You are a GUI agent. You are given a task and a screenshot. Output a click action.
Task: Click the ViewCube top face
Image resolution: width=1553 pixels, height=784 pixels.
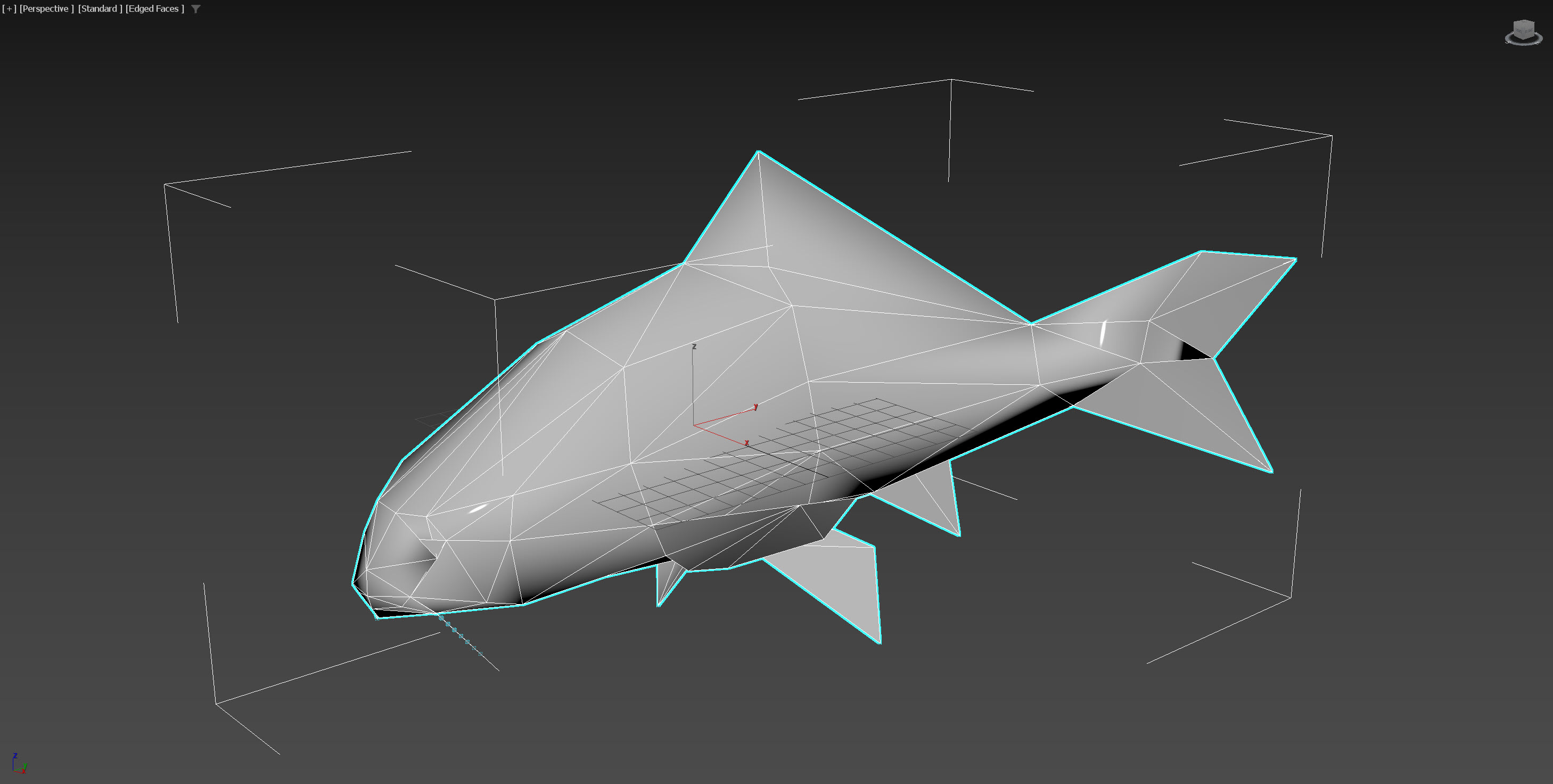pyautogui.click(x=1524, y=22)
